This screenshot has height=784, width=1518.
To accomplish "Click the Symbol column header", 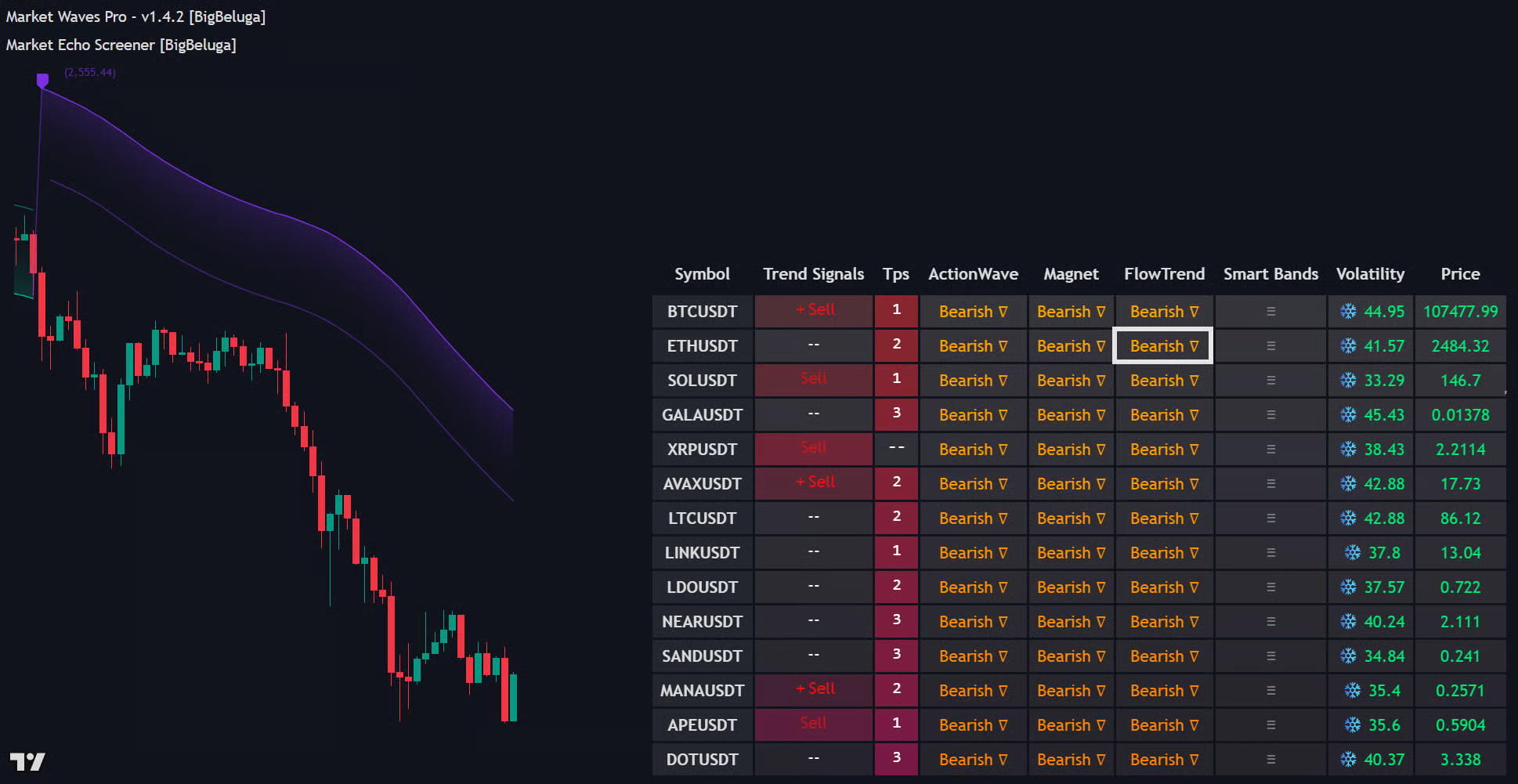I will coord(702,274).
